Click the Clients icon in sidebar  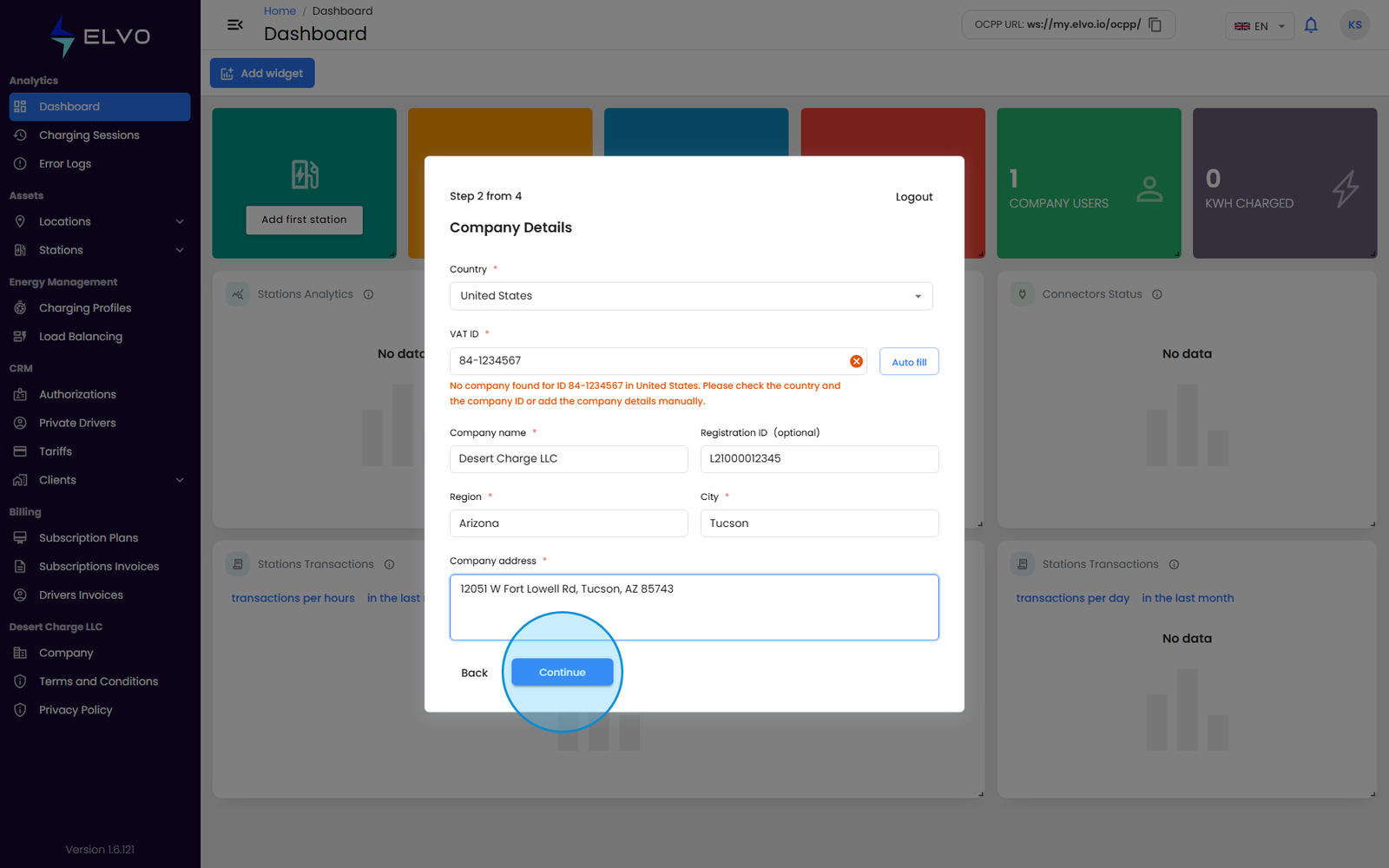point(20,481)
